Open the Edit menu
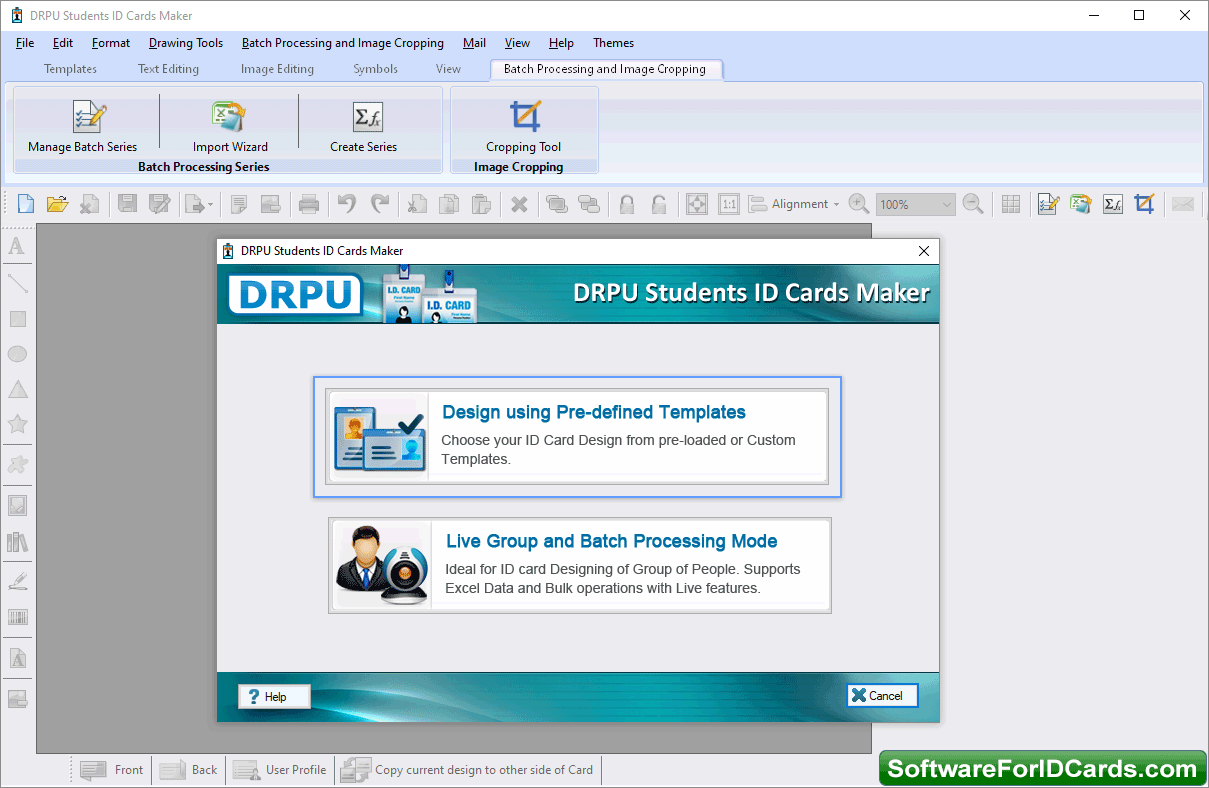Screen dimensions: 1209x788 (x=63, y=43)
